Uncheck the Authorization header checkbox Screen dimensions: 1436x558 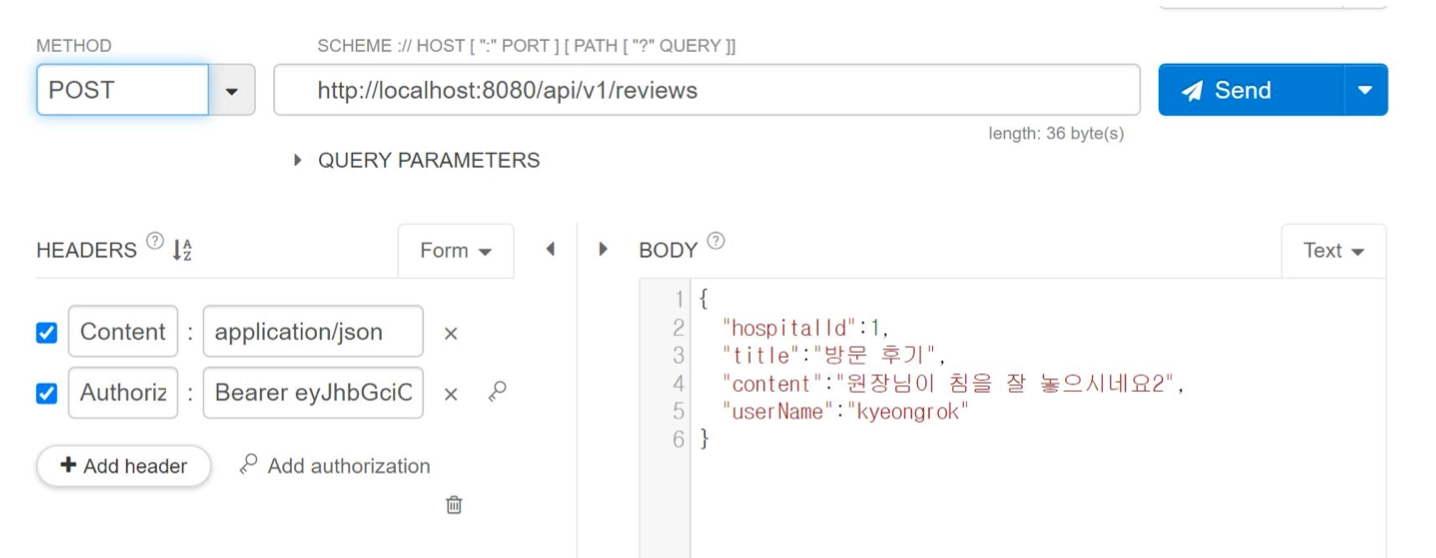tap(46, 394)
